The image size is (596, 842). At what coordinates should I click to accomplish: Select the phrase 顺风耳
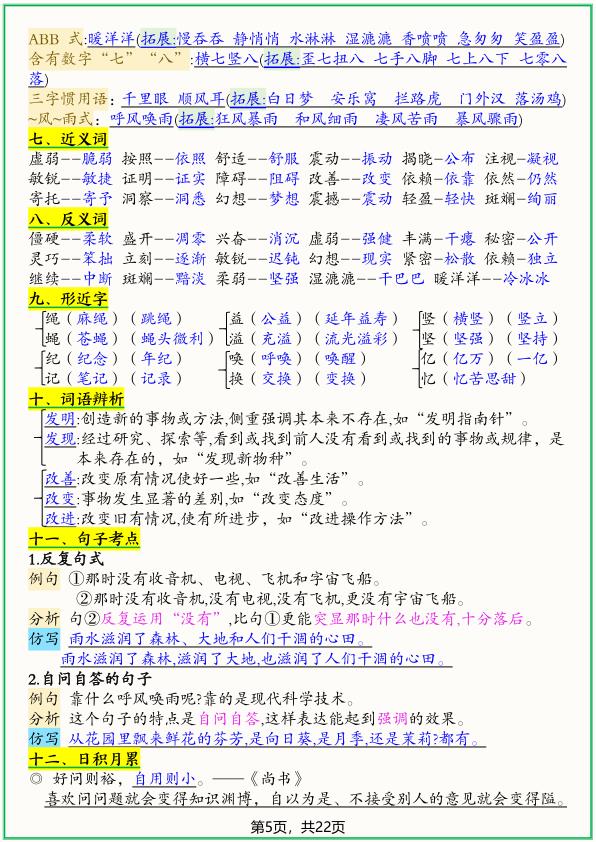tap(201, 99)
